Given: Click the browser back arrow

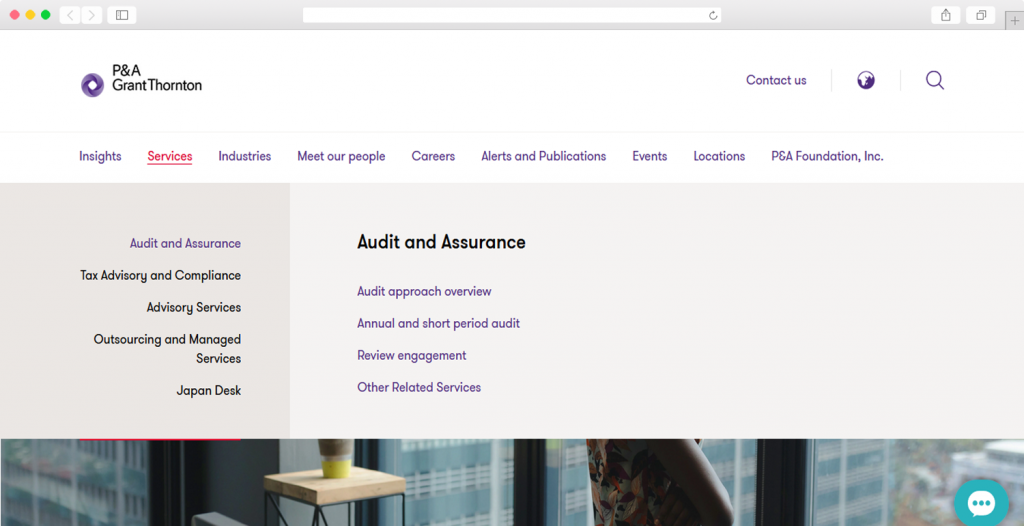Looking at the screenshot, I should 71,15.
